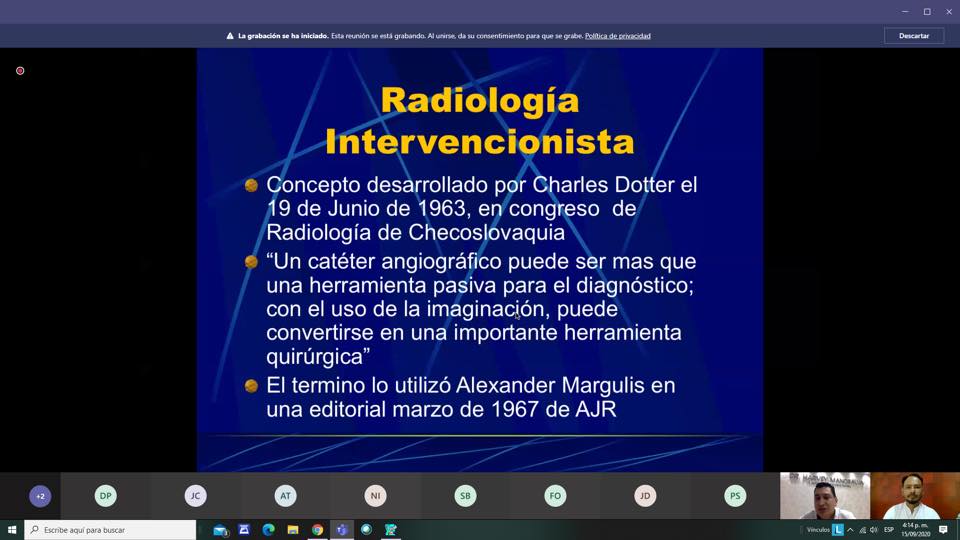This screenshot has width=960, height=540.
Task: Open the Mail app in taskbar
Action: point(220,530)
